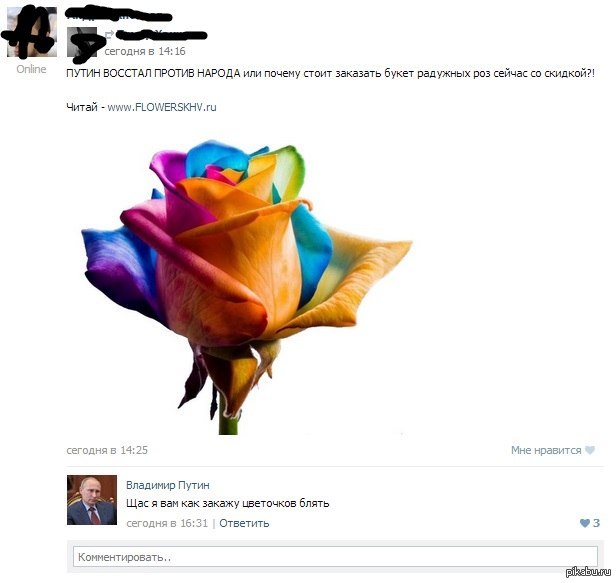Click the heart icon beside Мне нравится

pyautogui.click(x=590, y=450)
